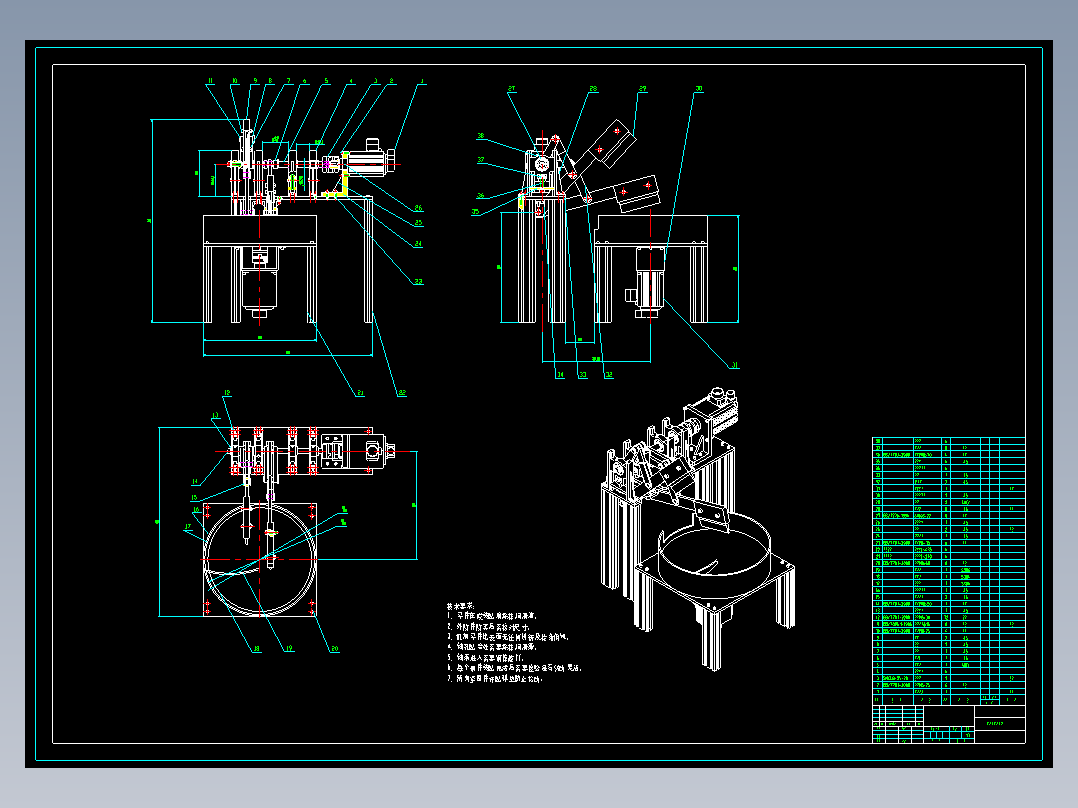Click the circular bowl in the top view

[x=261, y=559]
